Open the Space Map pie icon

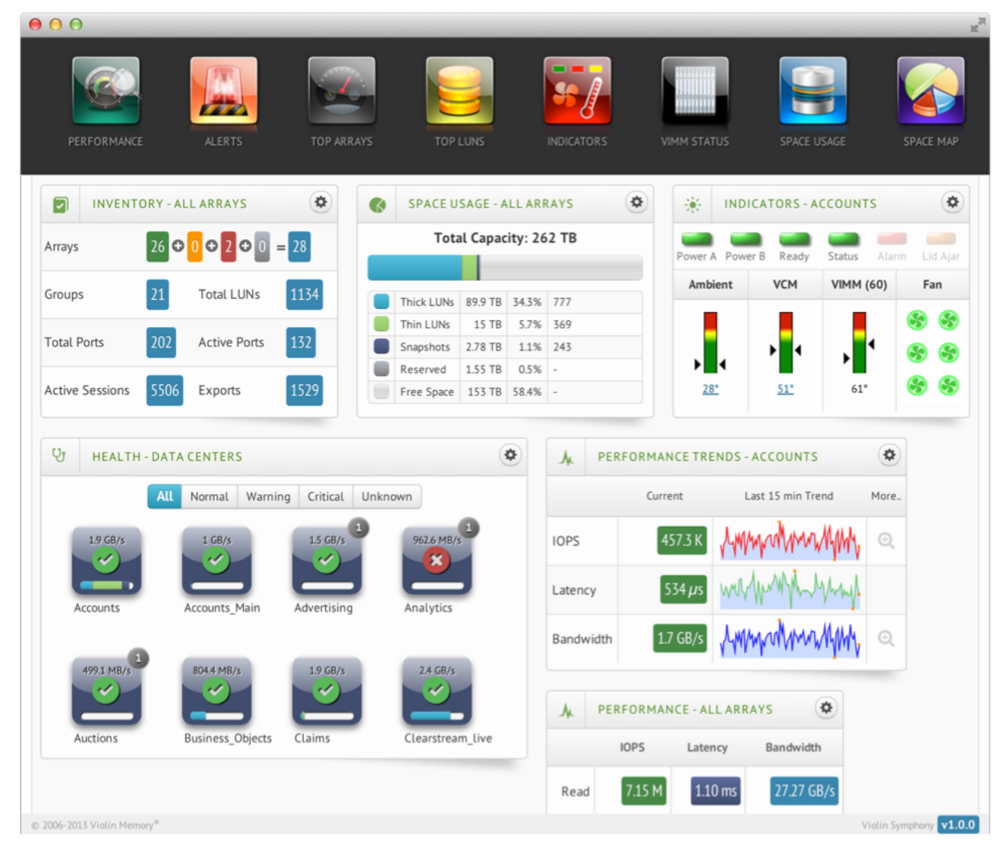pyautogui.click(x=930, y=91)
